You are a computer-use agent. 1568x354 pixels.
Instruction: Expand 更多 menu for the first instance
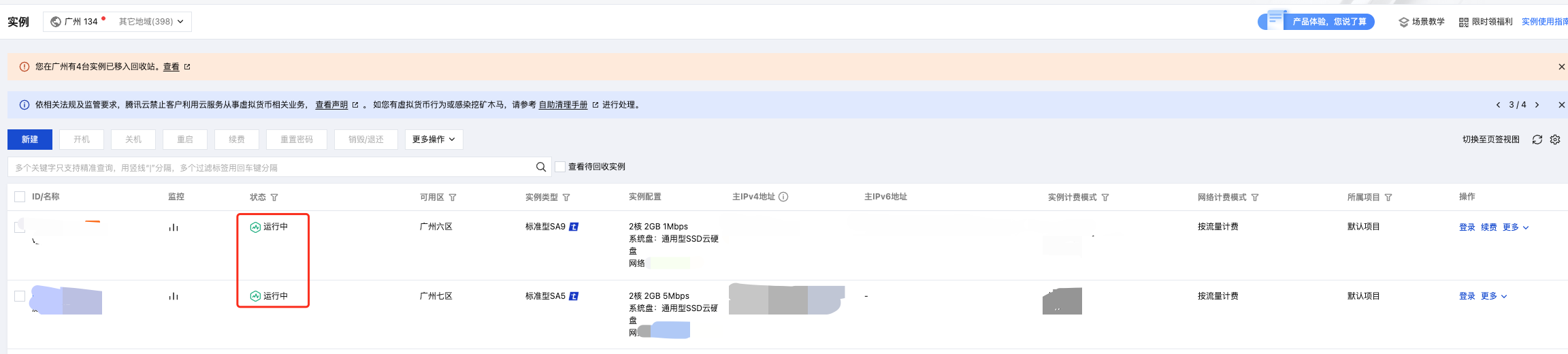[x=1516, y=227]
